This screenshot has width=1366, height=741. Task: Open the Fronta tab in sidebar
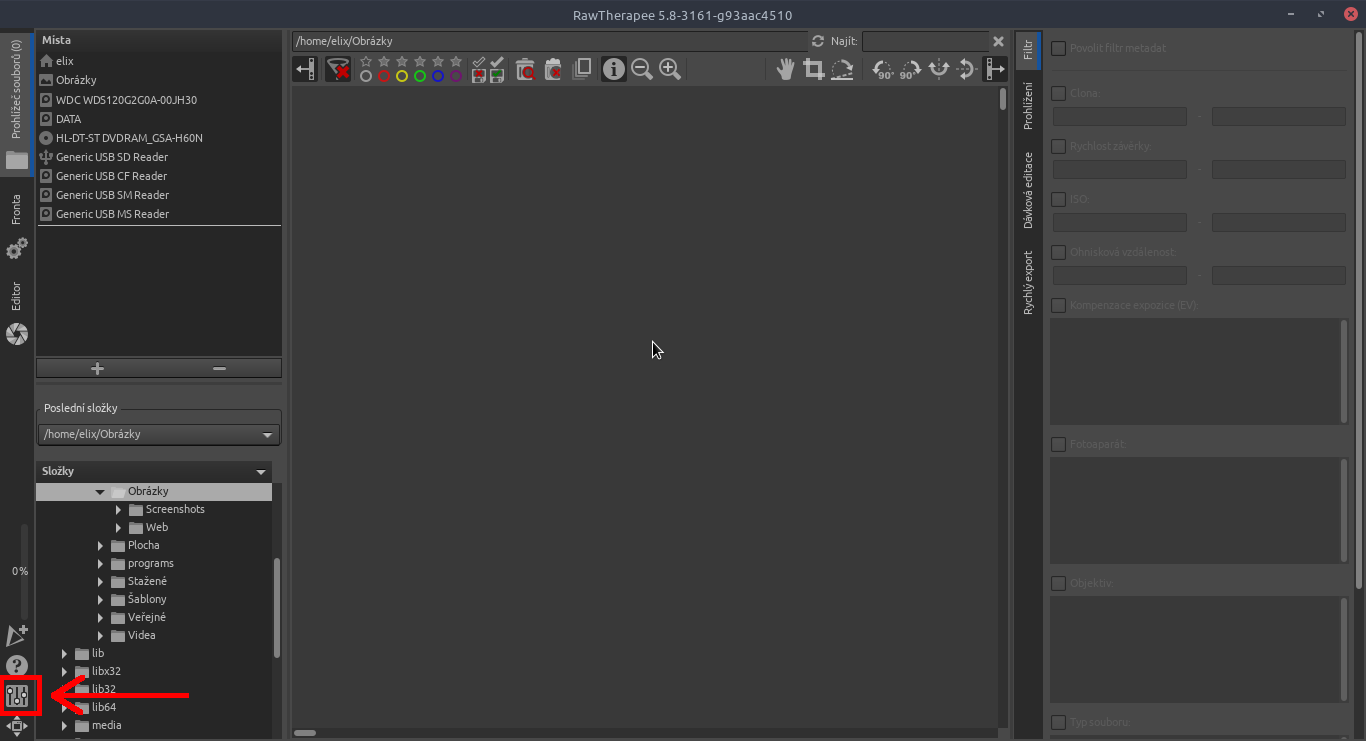(x=17, y=209)
